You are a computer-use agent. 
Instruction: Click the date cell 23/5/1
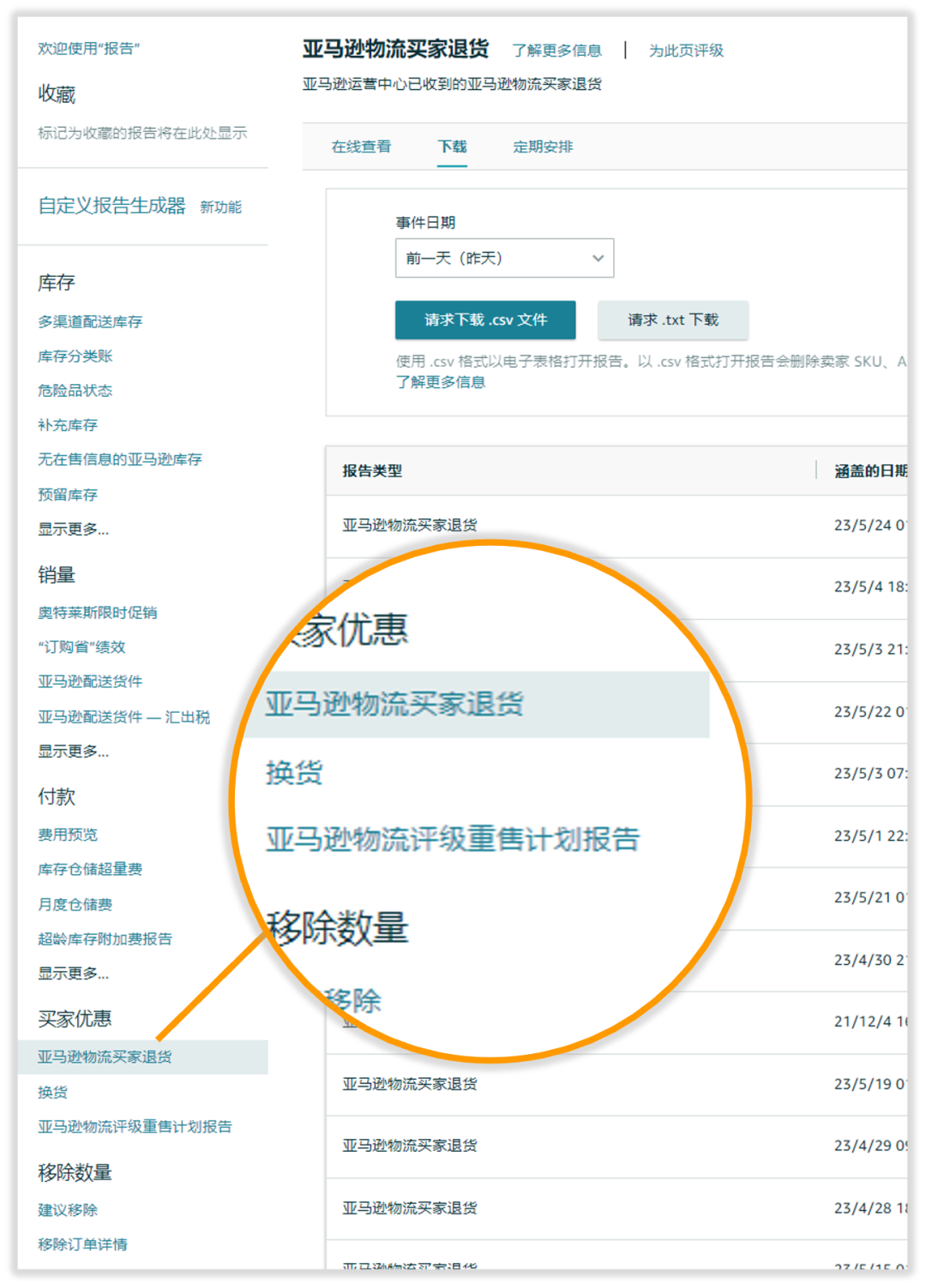pyautogui.click(x=869, y=836)
